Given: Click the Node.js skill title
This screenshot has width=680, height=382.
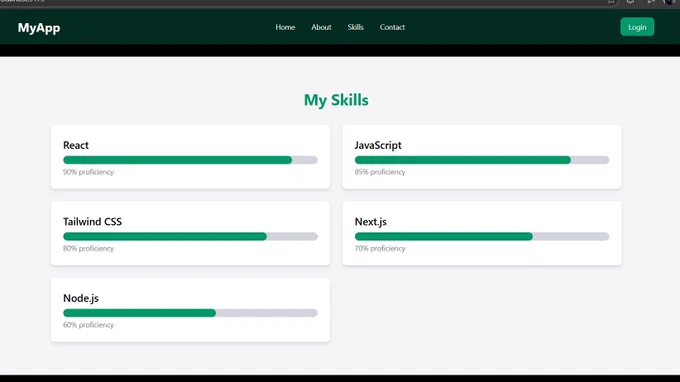Looking at the screenshot, I should (81, 298).
